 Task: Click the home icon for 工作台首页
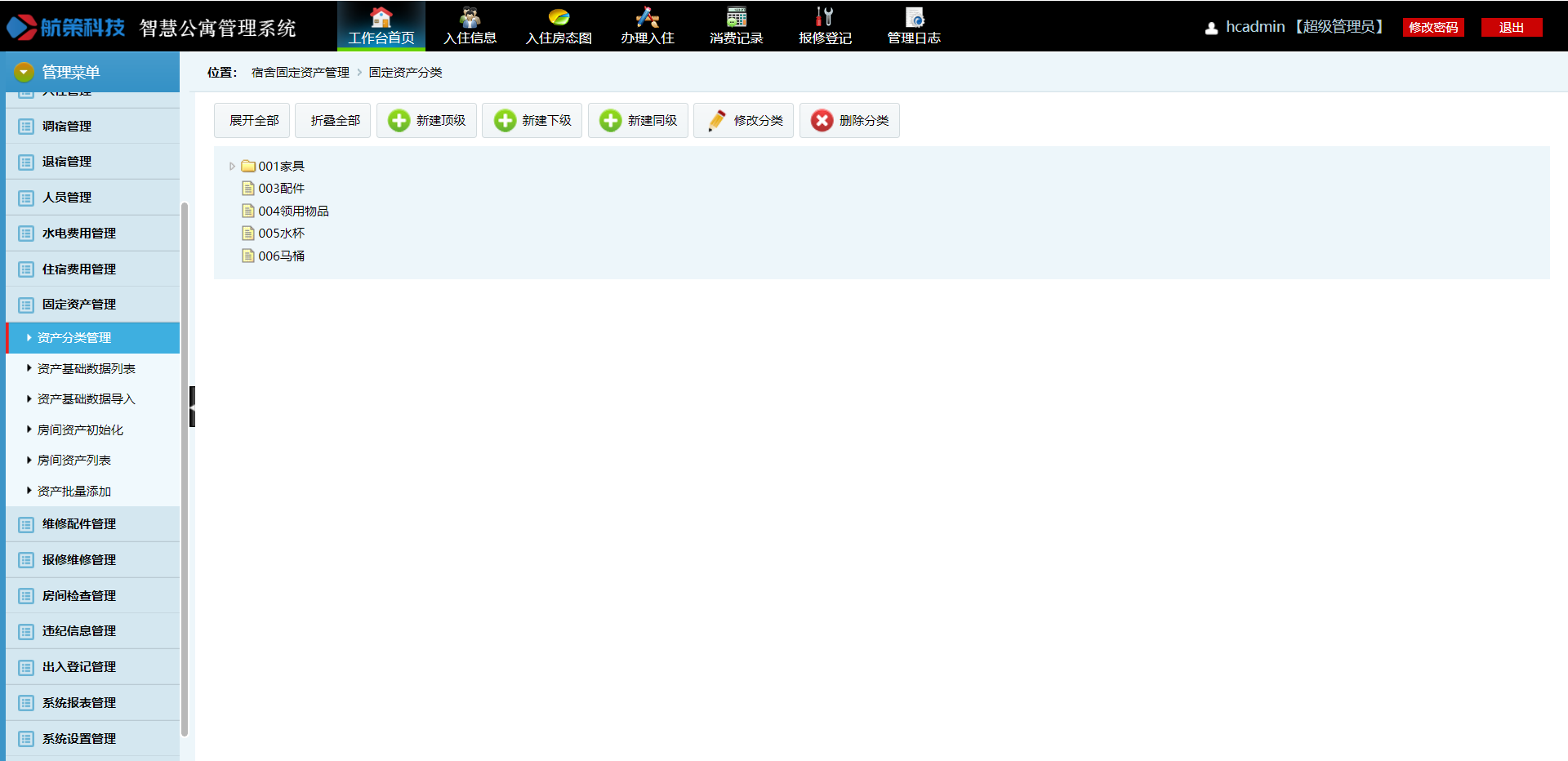coord(381,17)
